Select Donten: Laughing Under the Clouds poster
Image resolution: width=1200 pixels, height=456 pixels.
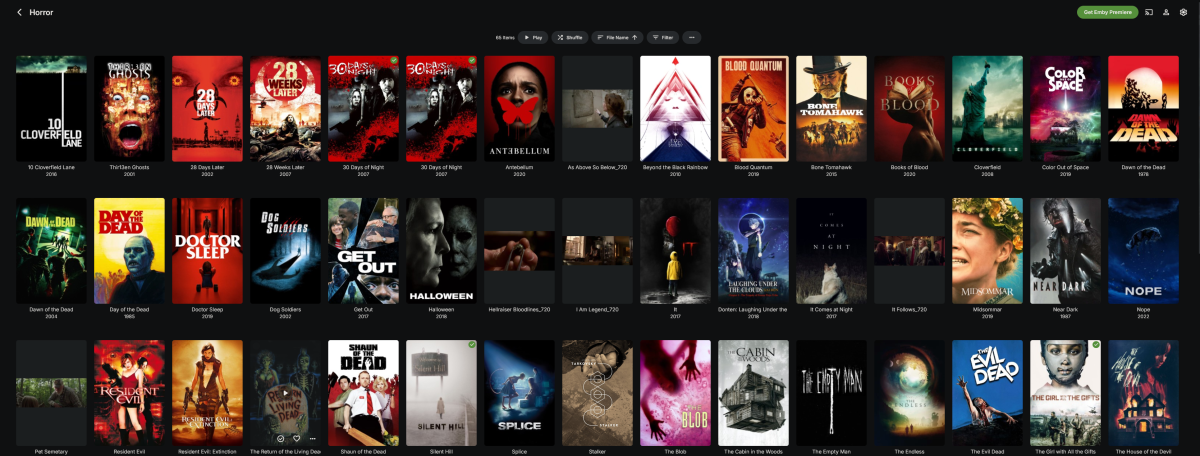753,250
